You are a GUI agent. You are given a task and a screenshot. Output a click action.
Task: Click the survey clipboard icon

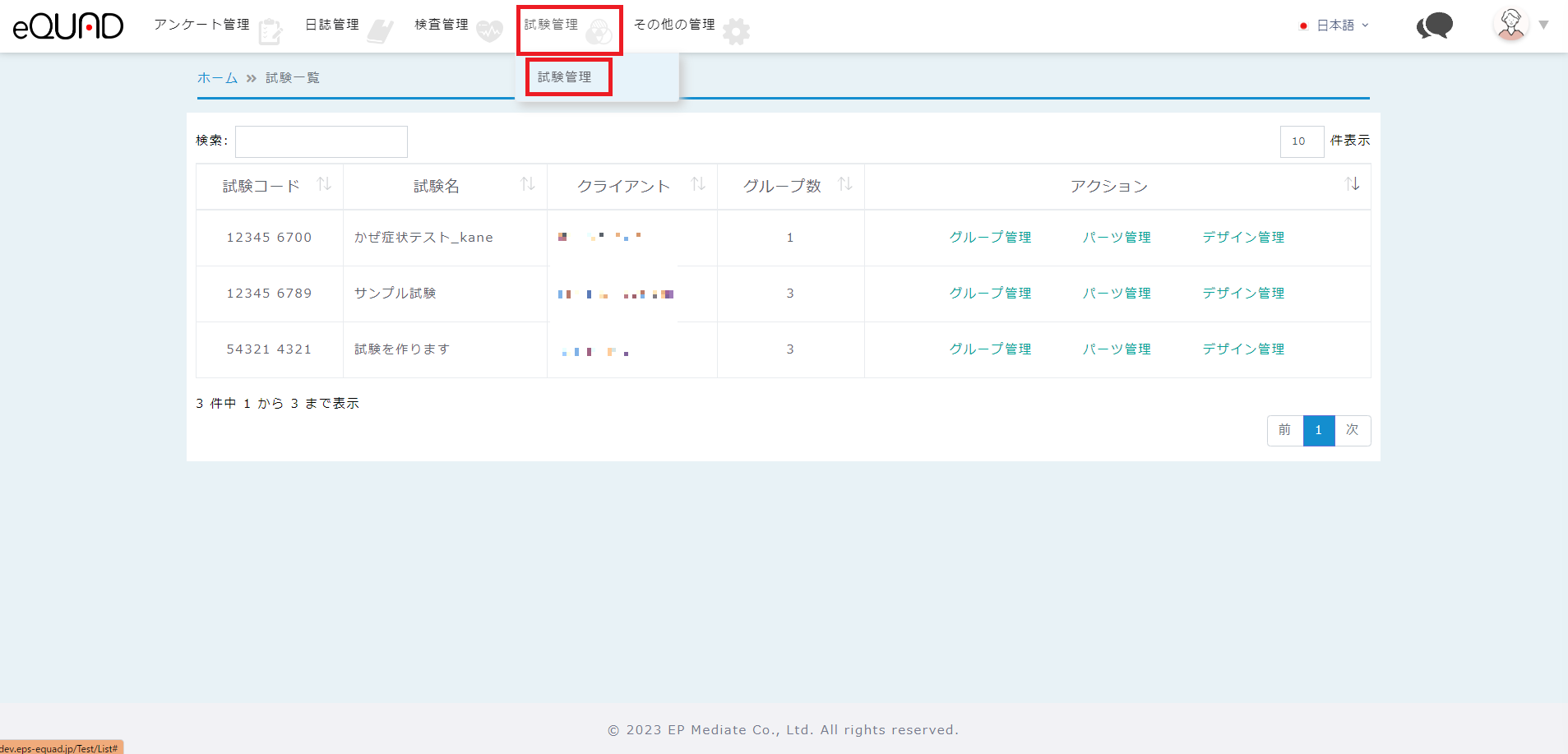click(270, 31)
